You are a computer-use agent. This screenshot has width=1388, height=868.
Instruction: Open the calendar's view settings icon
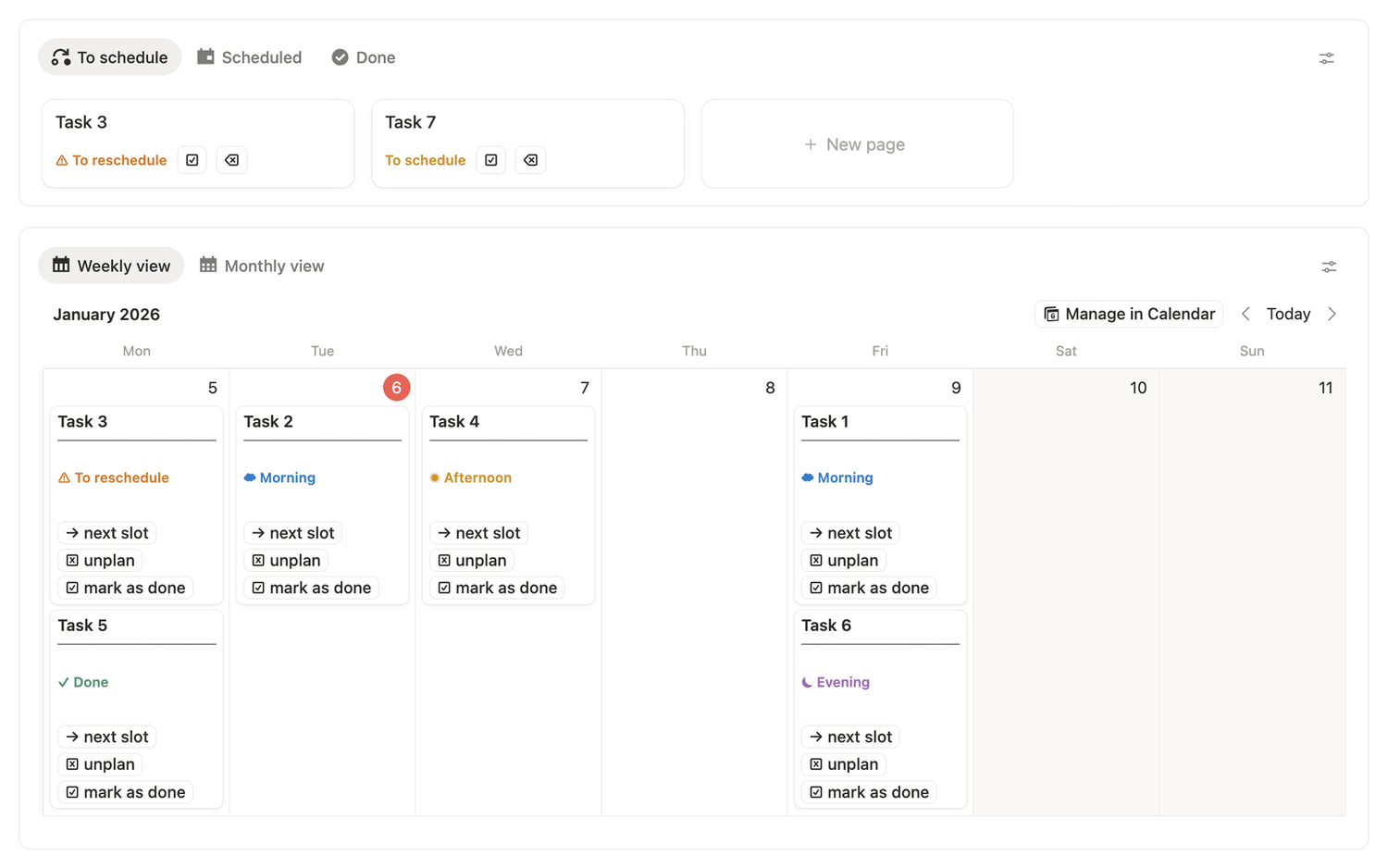coord(1329,267)
